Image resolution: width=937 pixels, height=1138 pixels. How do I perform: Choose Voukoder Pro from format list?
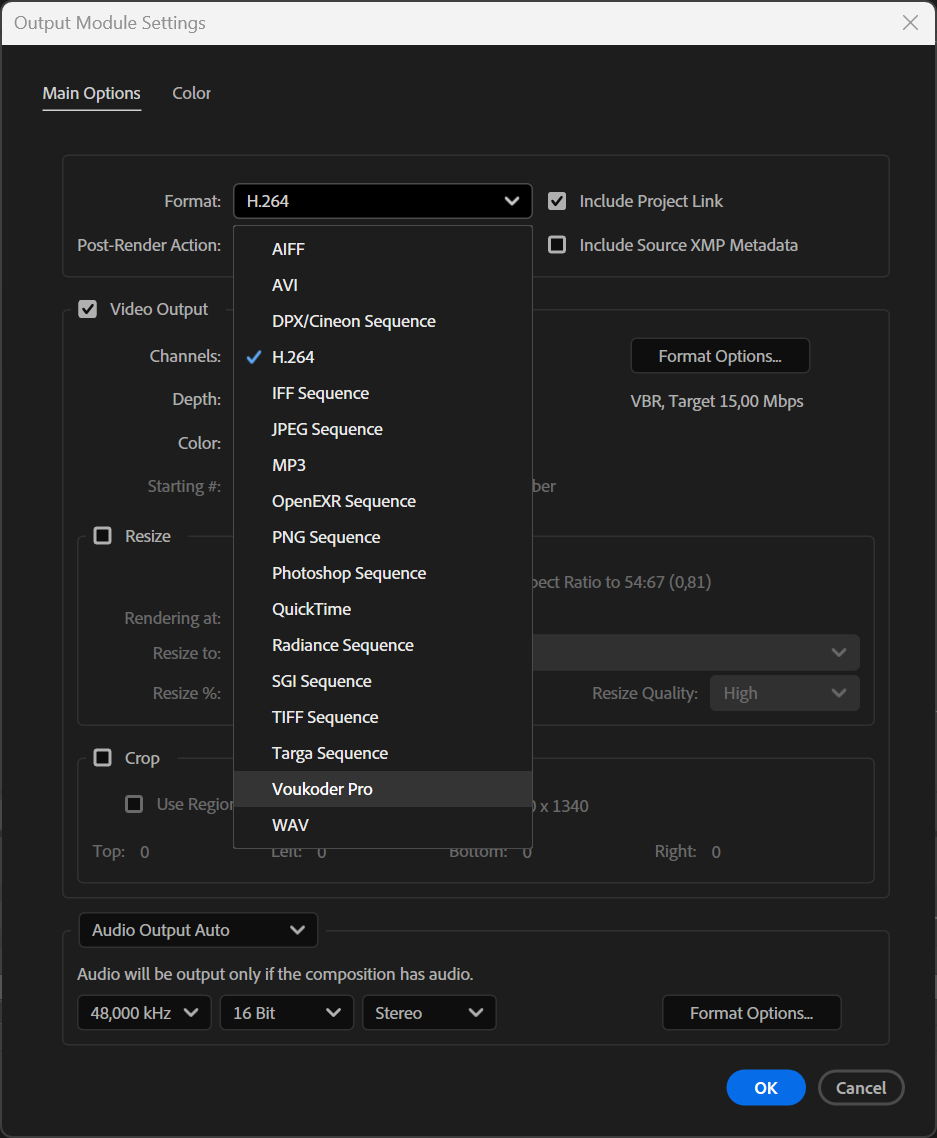pos(322,789)
